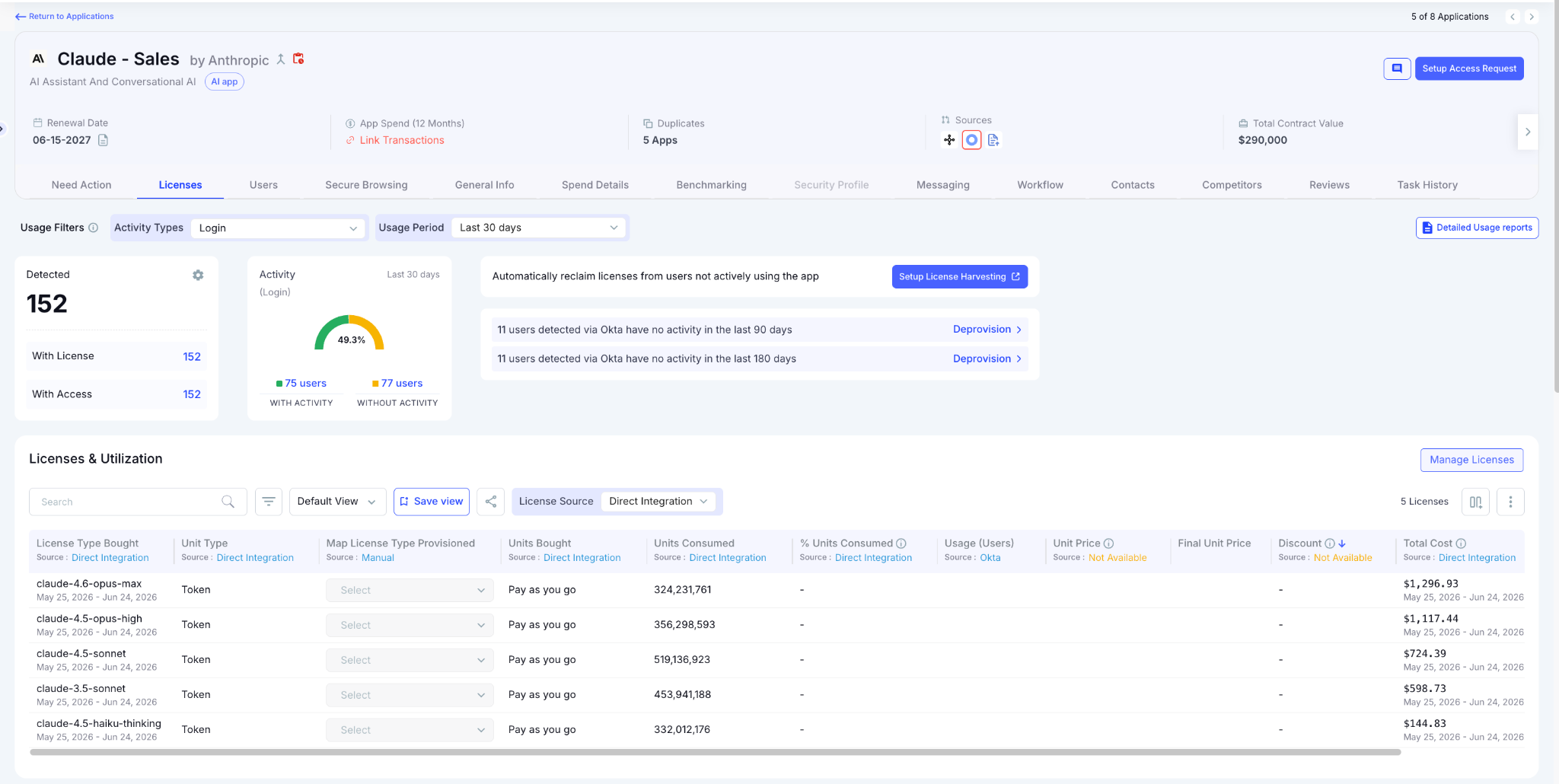The height and width of the screenshot is (784, 1559).
Task: Expand the summary cards with the right chevron
Action: (x=1527, y=132)
